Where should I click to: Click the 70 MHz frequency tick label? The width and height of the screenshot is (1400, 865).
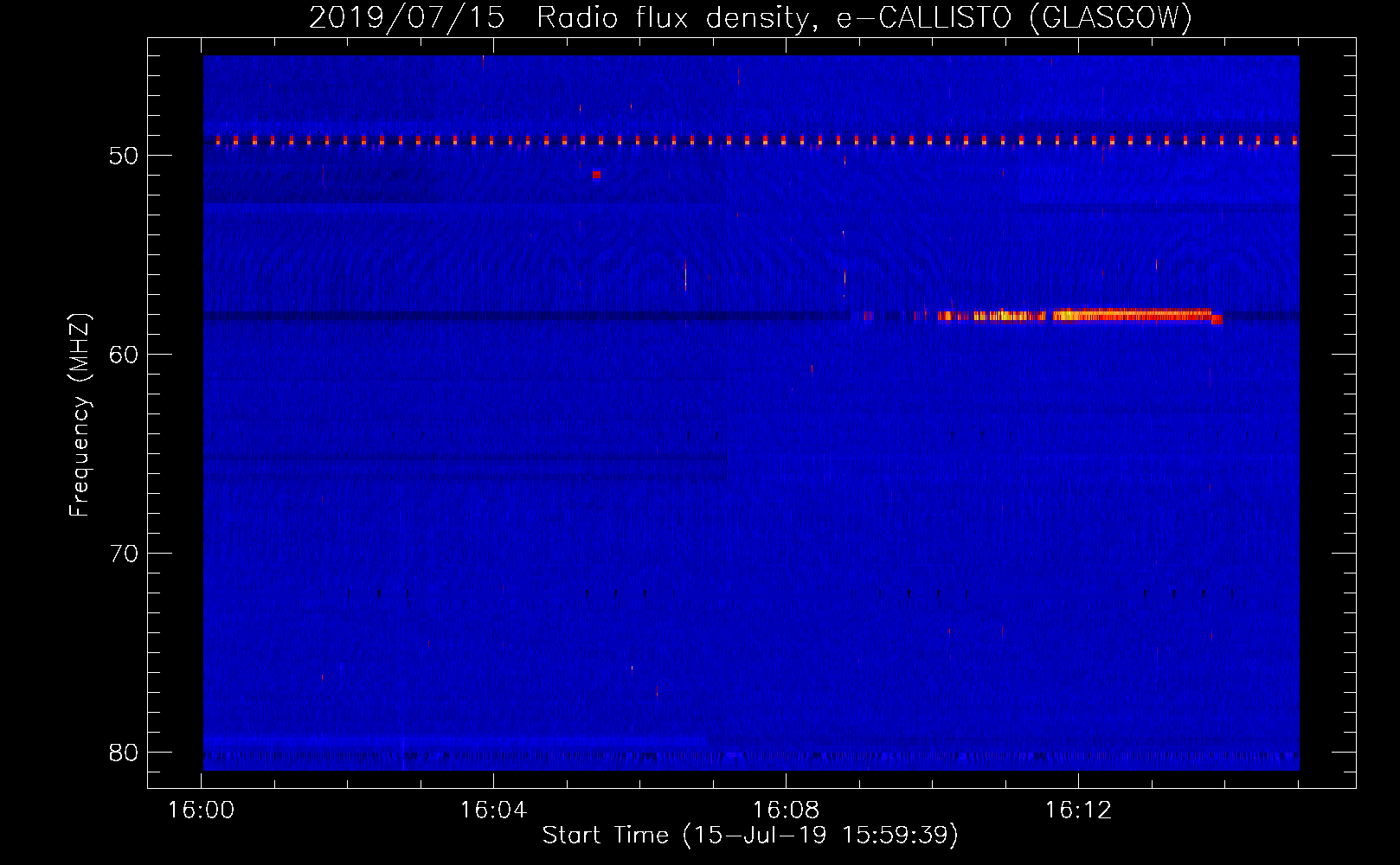pyautogui.click(x=124, y=554)
